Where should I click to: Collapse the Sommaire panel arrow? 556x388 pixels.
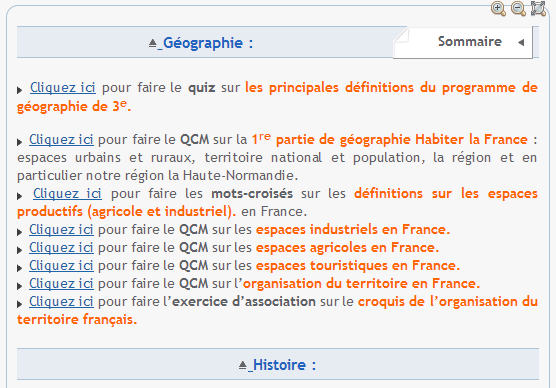click(521, 43)
